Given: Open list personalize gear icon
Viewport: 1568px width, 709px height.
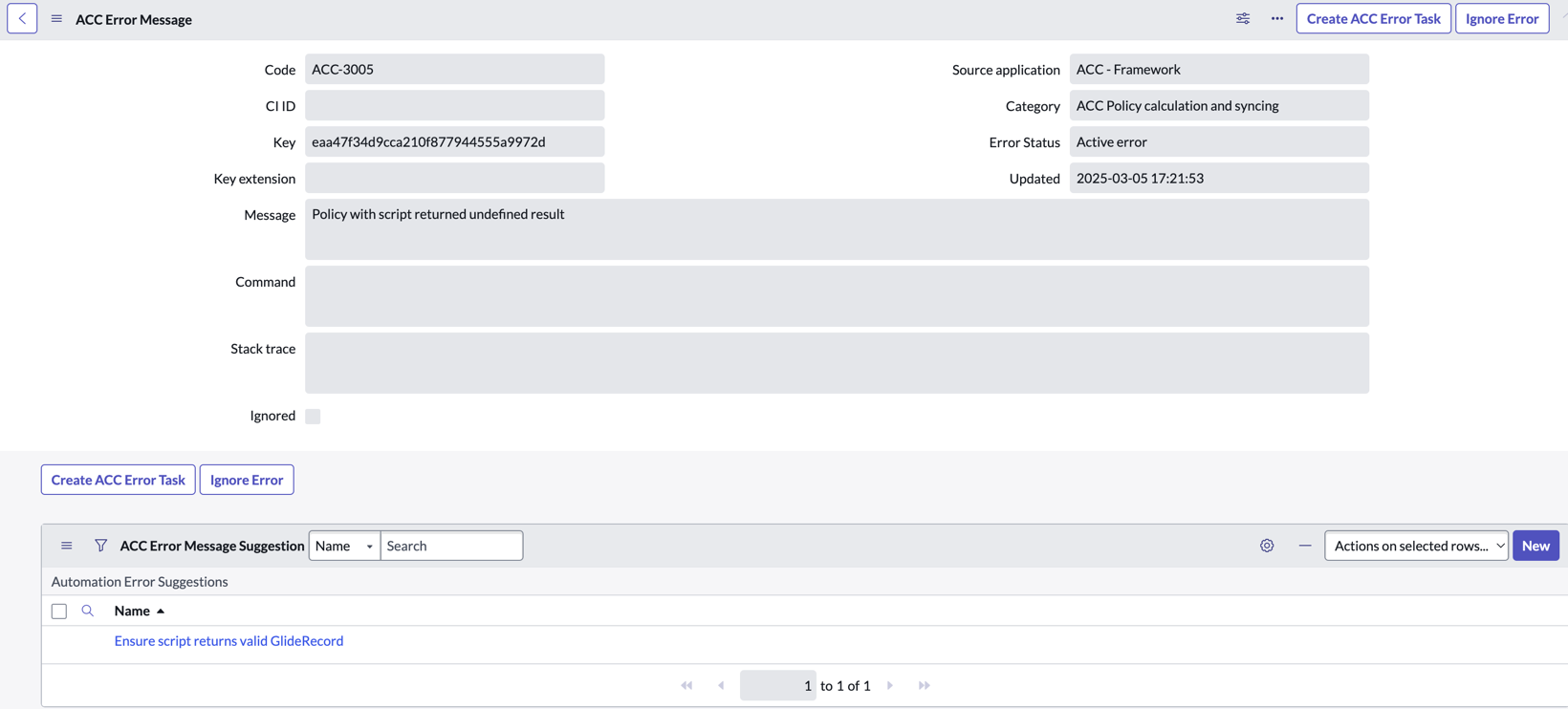Looking at the screenshot, I should [1267, 546].
